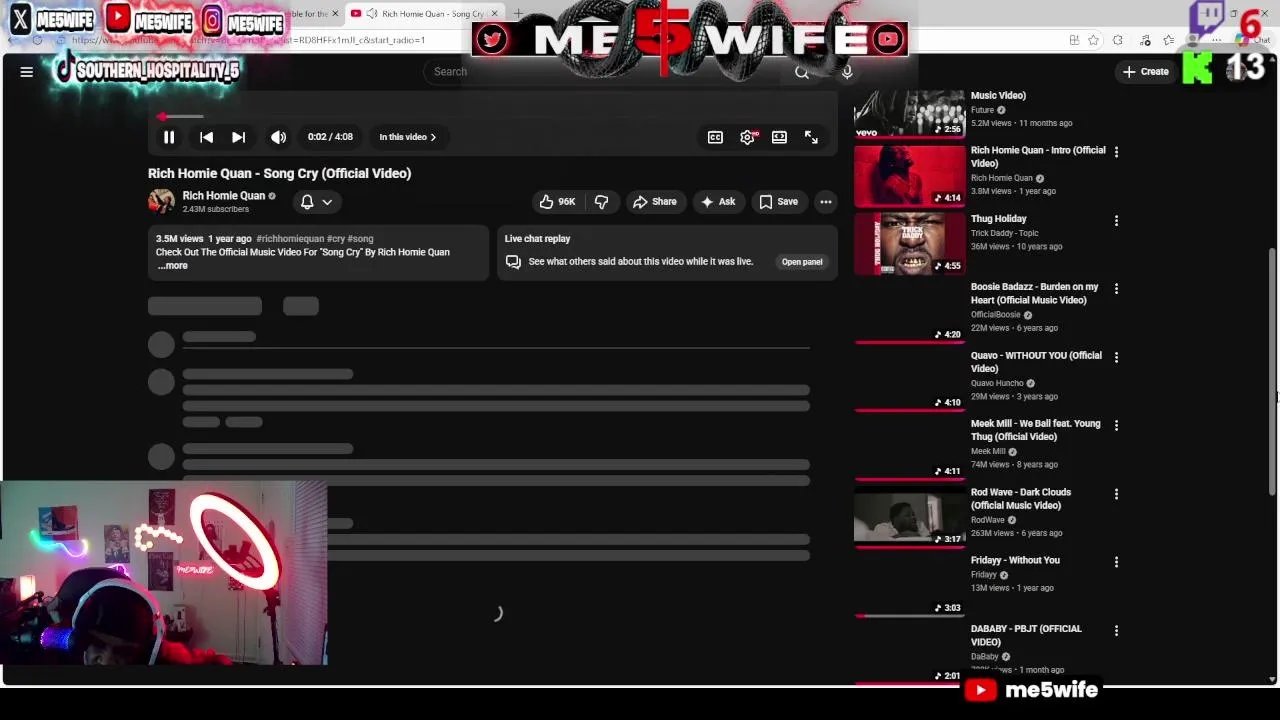
Task: Click the search magnifier icon
Action: point(801,71)
